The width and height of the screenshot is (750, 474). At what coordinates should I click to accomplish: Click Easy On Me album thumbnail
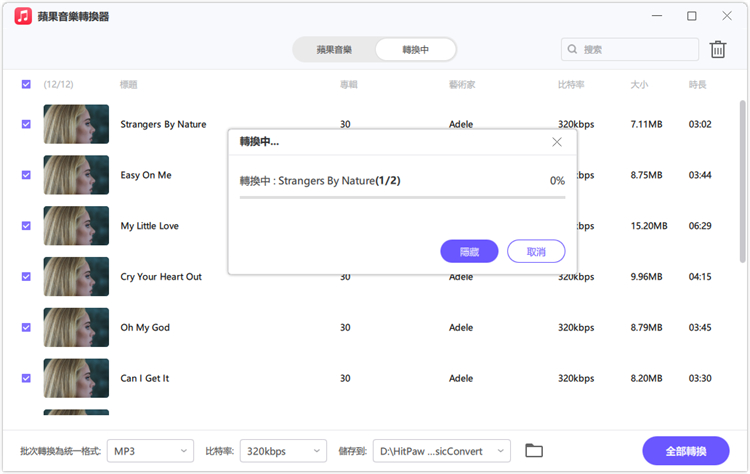(x=76, y=175)
